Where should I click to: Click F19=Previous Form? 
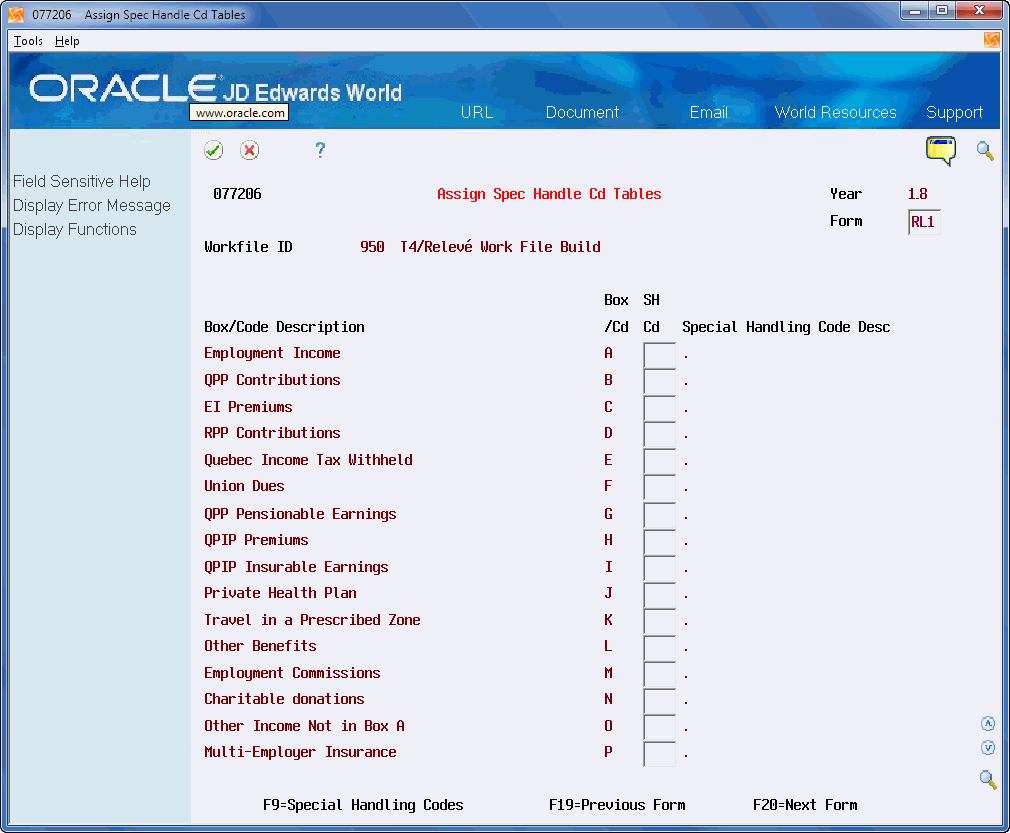[x=616, y=805]
